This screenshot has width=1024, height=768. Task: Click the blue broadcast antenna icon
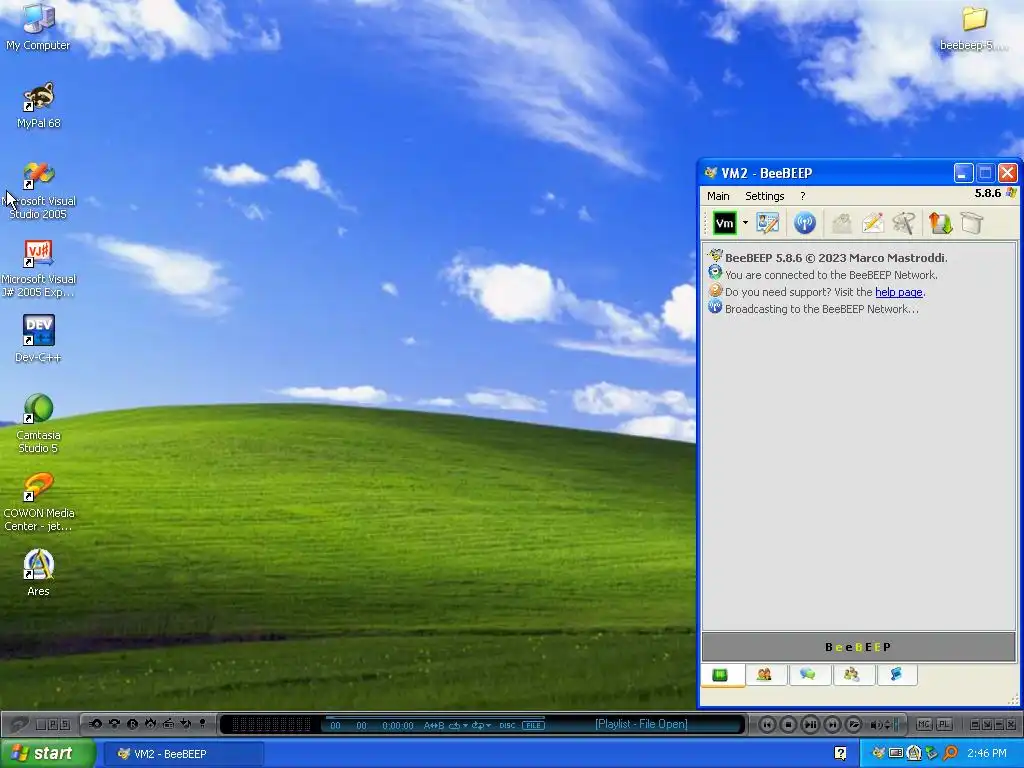[x=805, y=223]
